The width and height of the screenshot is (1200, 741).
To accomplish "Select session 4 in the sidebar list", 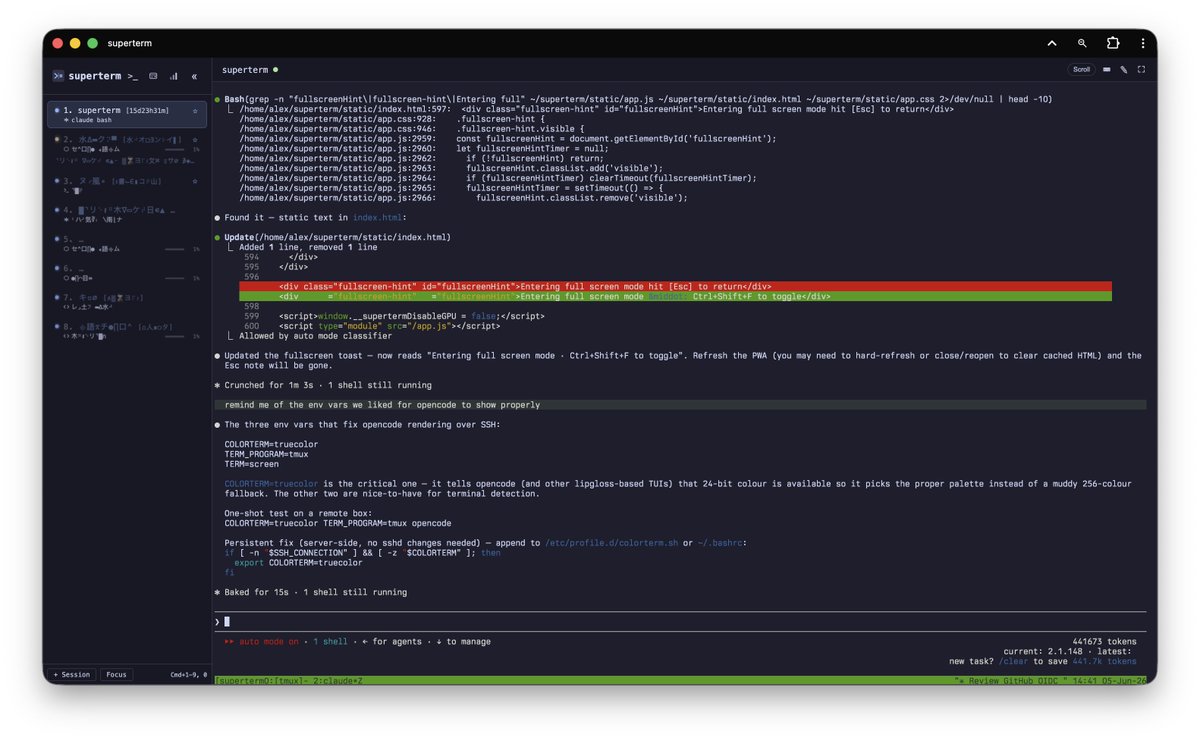I will coord(127,214).
